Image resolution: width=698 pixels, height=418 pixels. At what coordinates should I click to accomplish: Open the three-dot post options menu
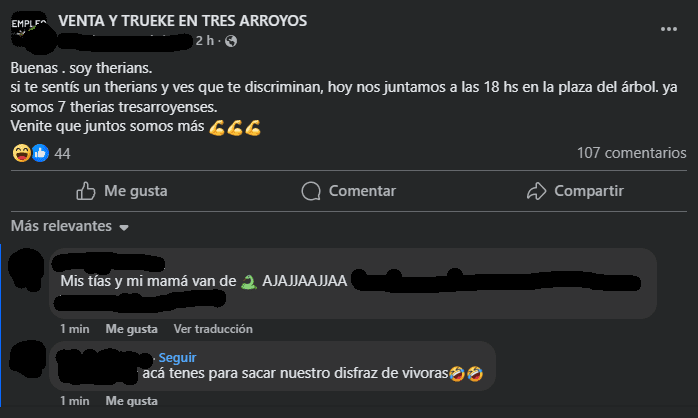[669, 29]
